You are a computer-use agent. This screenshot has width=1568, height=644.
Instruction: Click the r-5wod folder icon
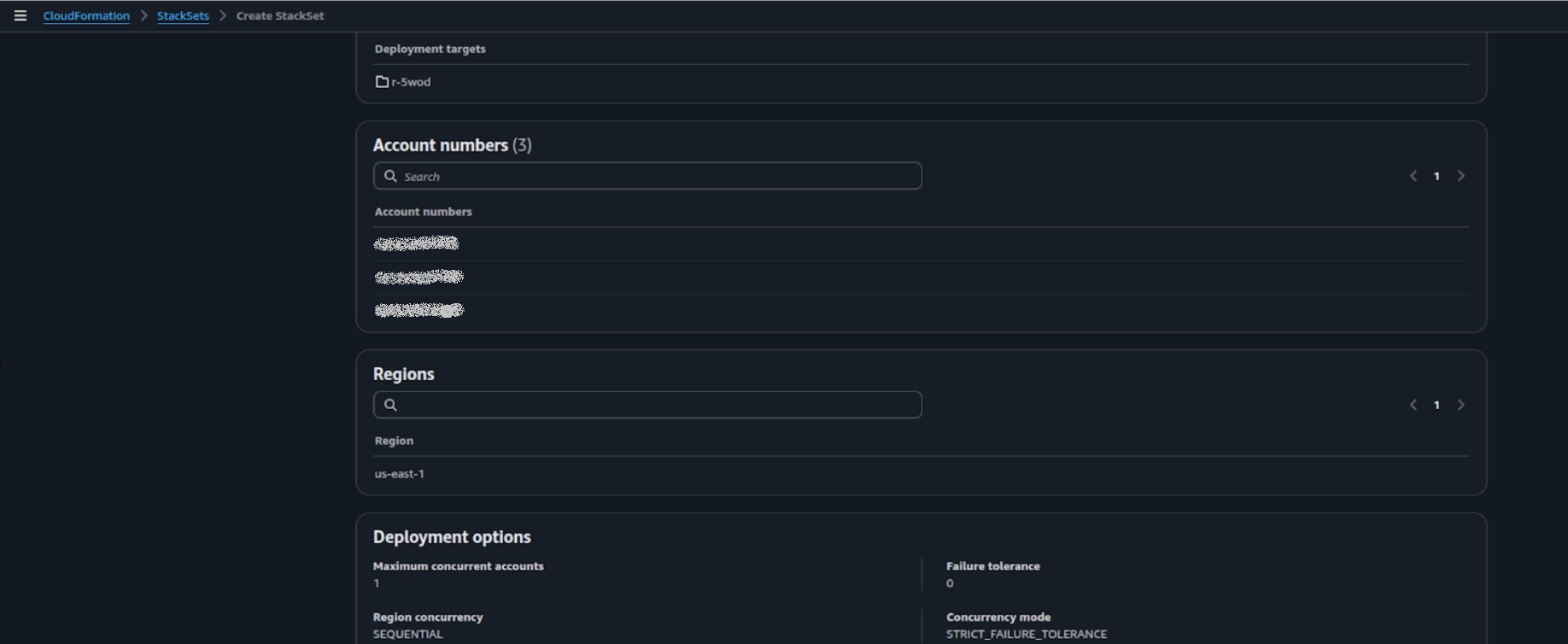382,82
